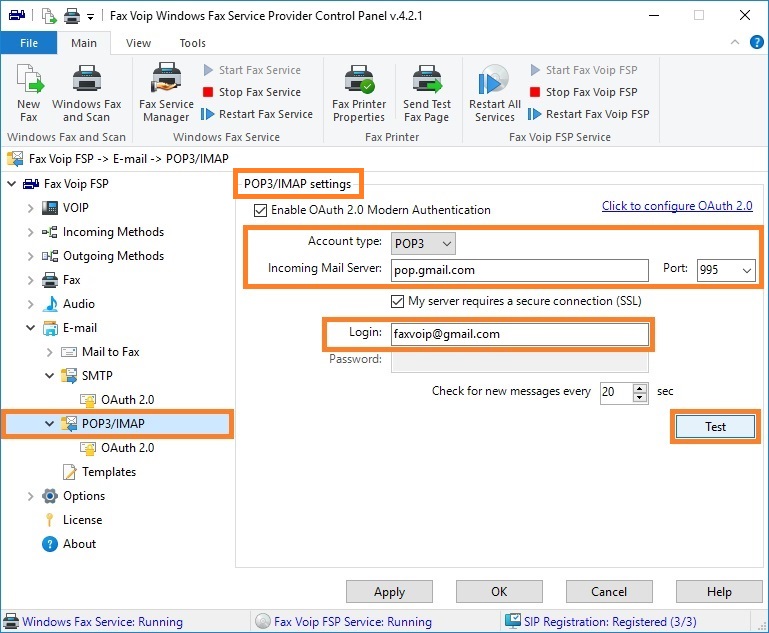
Task: Restart Fax Service
Action: pyautogui.click(x=257, y=114)
